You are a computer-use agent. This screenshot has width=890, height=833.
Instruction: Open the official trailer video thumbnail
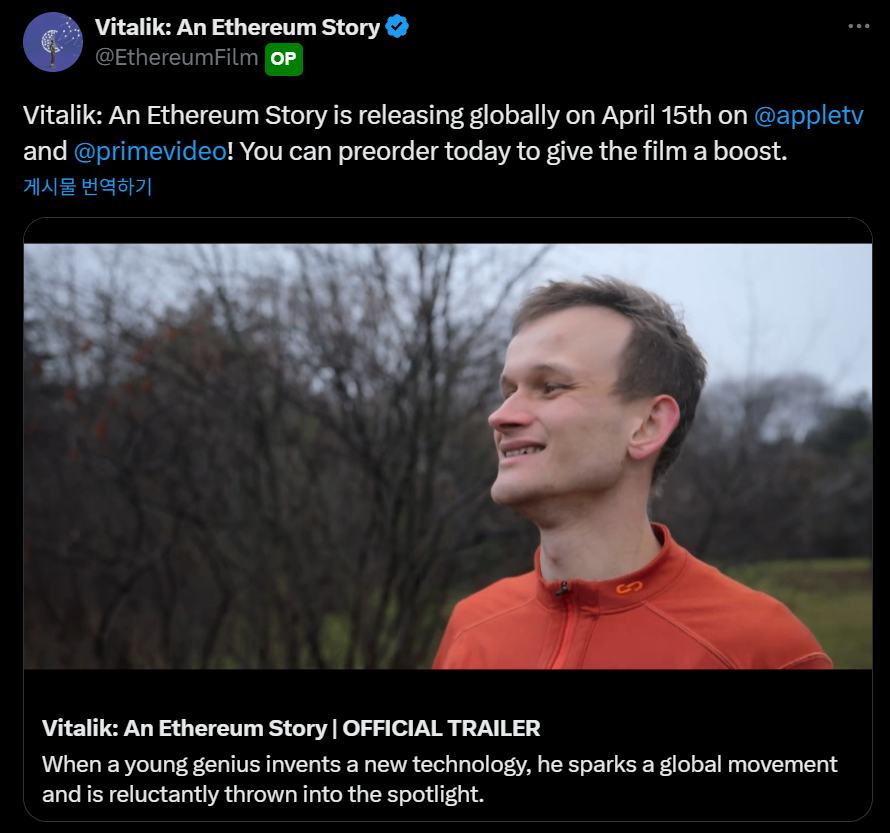click(448, 456)
